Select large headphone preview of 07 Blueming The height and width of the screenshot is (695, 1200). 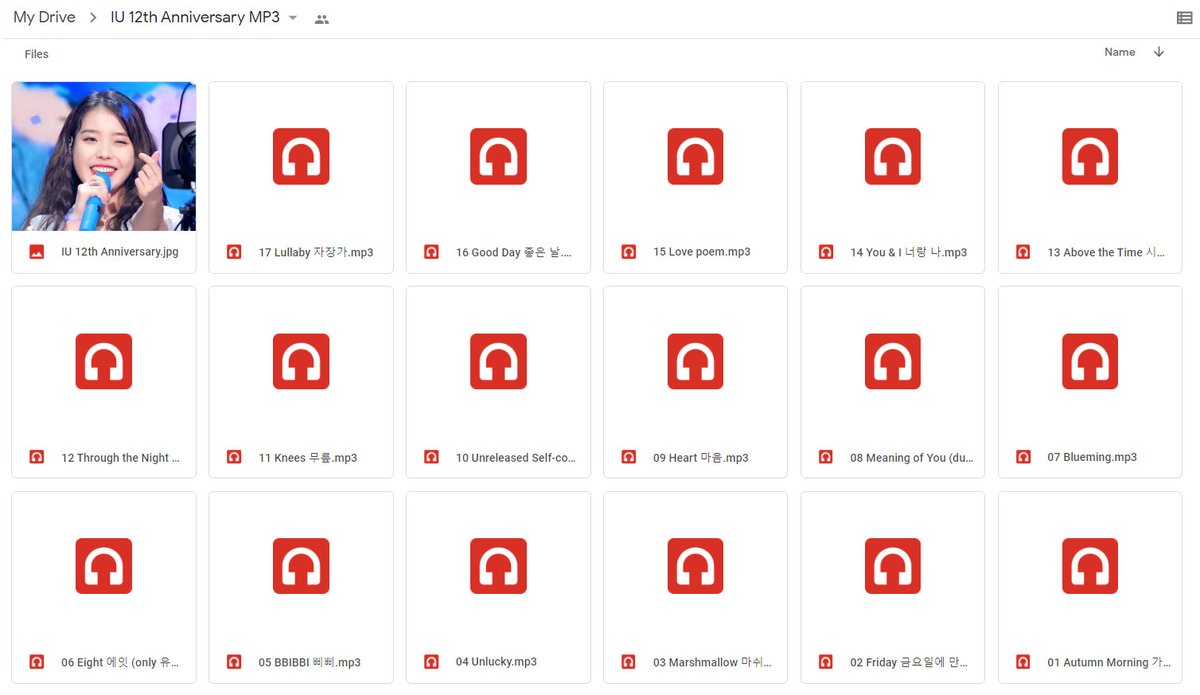1090,361
